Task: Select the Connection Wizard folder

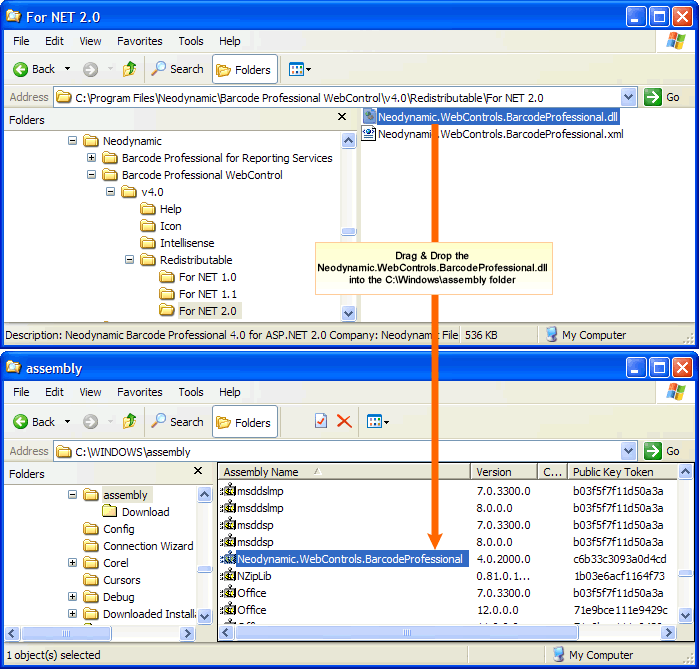Action: (x=138, y=546)
